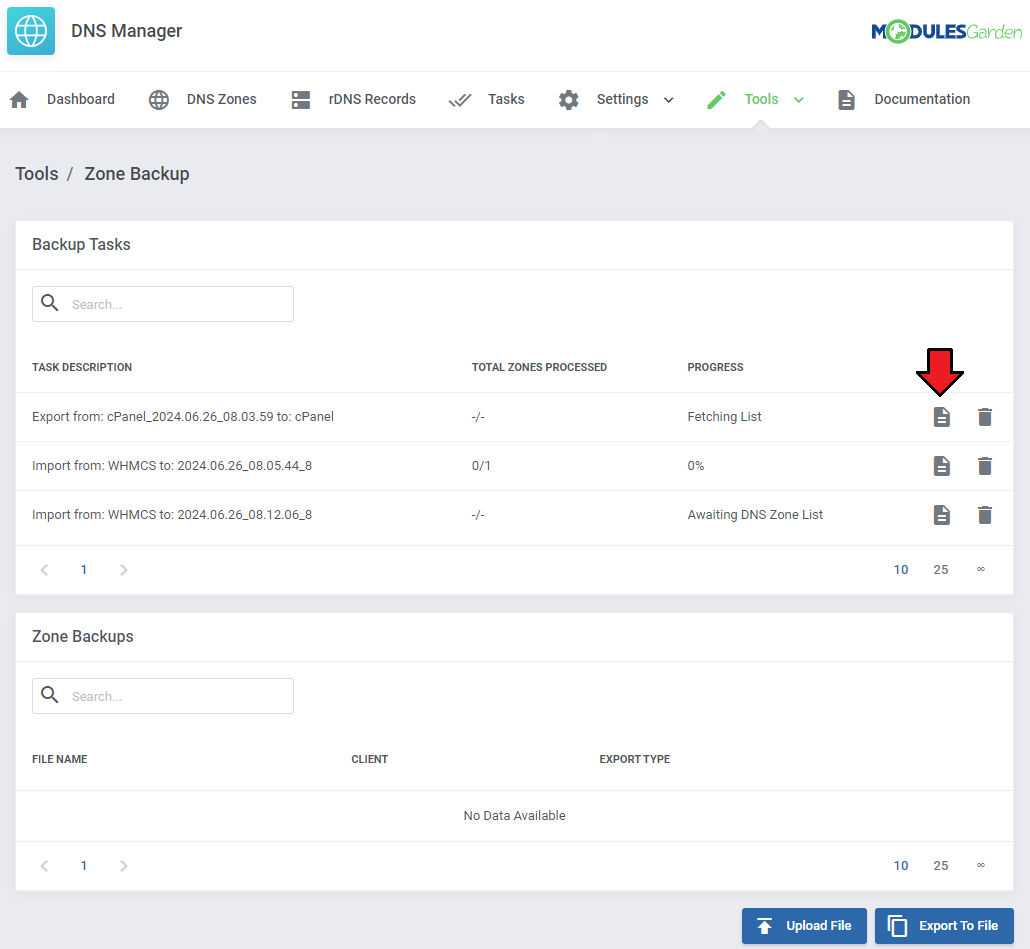Image resolution: width=1030 pixels, height=949 pixels.
Task: Open the Documentation menu item
Action: pyautogui.click(x=922, y=99)
